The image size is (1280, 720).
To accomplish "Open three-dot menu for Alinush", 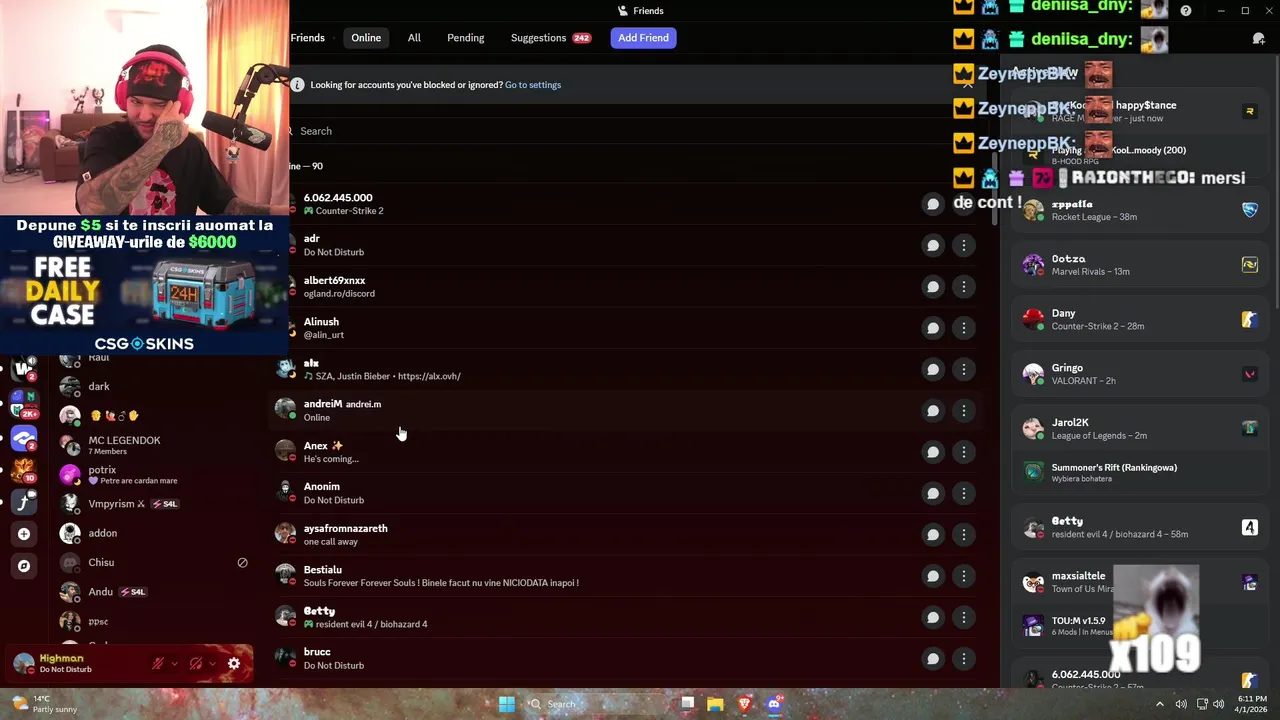I will point(963,328).
